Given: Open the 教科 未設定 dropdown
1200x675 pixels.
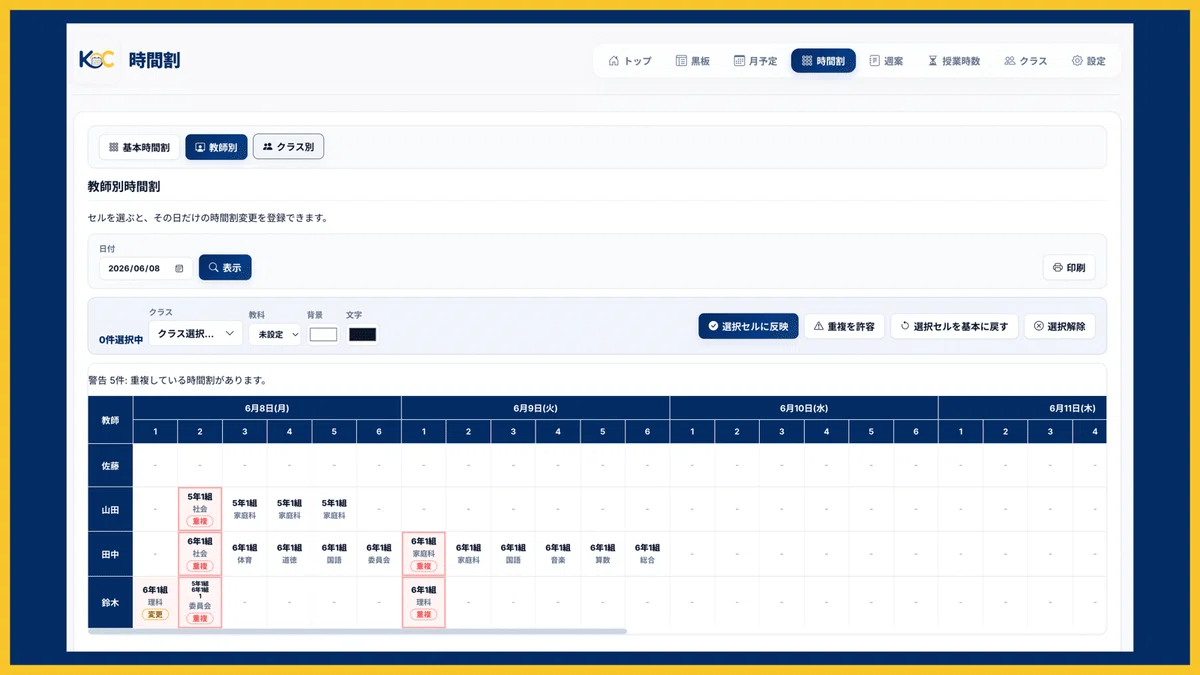Looking at the screenshot, I should click(x=275, y=334).
